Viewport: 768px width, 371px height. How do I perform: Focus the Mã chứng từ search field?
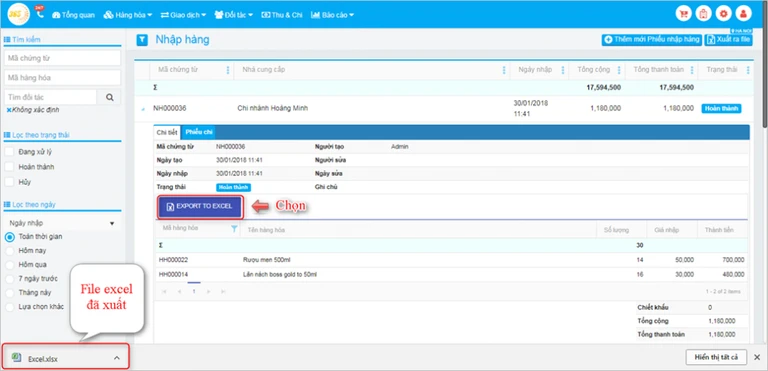(62, 58)
